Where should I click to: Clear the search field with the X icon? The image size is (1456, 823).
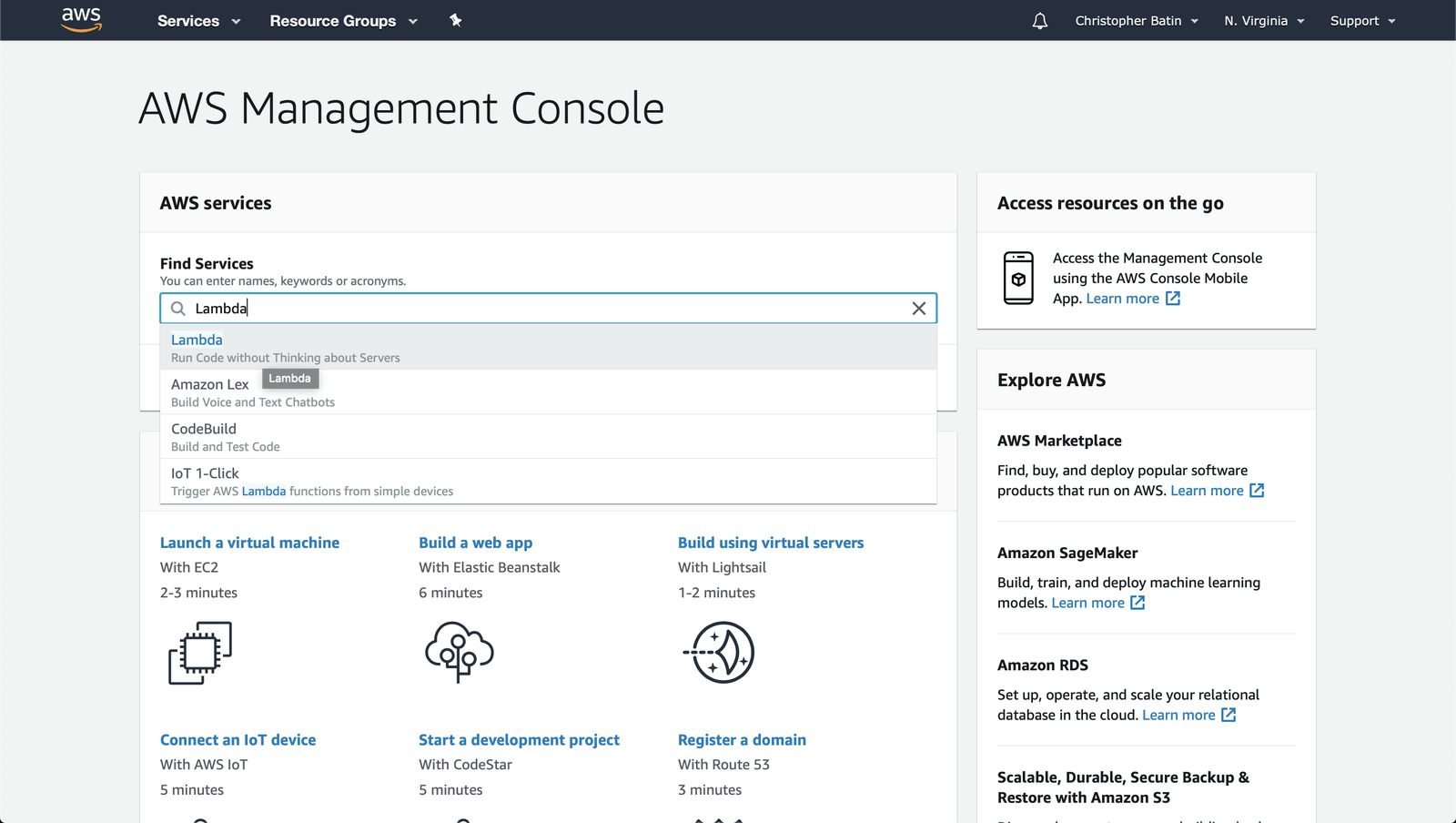919,309
